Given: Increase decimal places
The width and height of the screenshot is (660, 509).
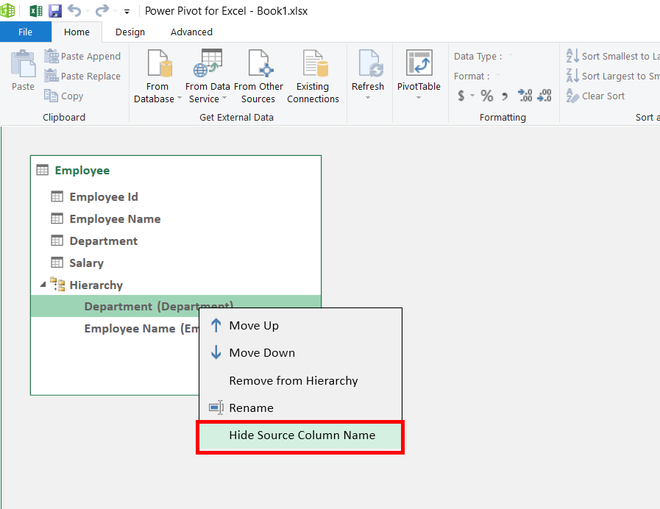Looking at the screenshot, I should pos(525,96).
